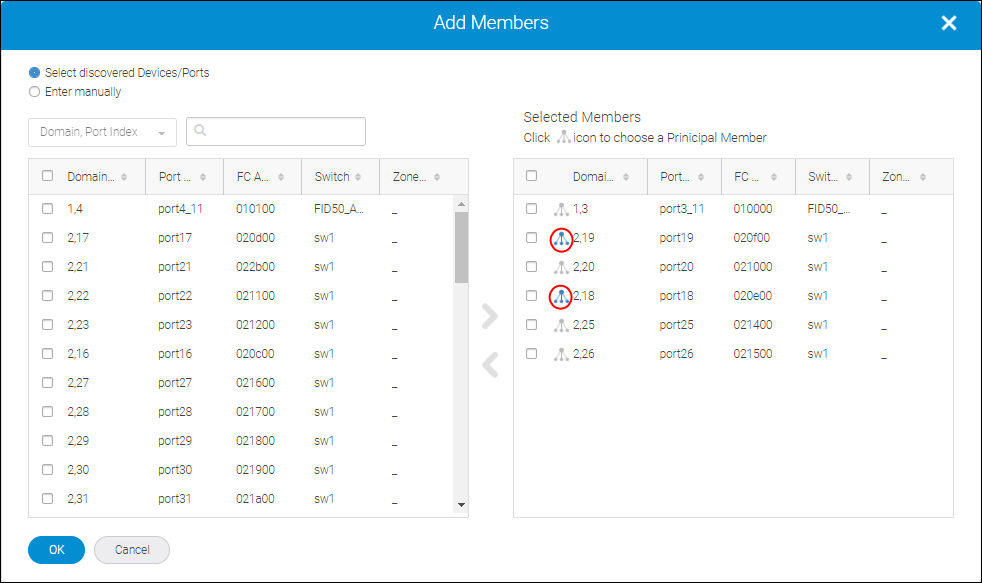Image resolution: width=982 pixels, height=583 pixels.
Task: Click principal member icon for row 2,18
Action: pos(561,296)
